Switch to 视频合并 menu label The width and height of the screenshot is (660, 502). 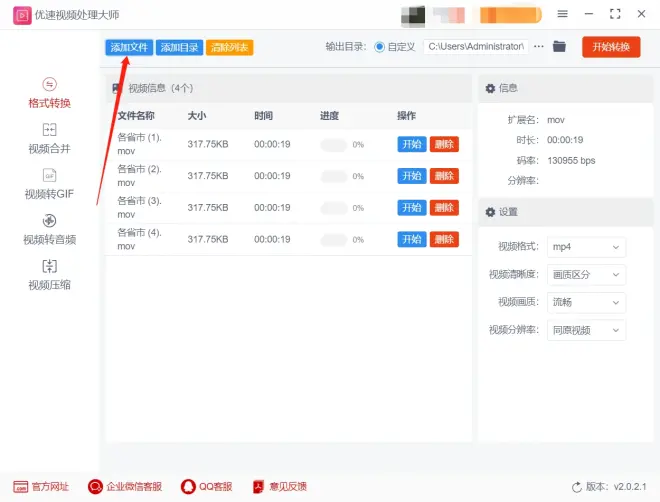click(x=49, y=149)
